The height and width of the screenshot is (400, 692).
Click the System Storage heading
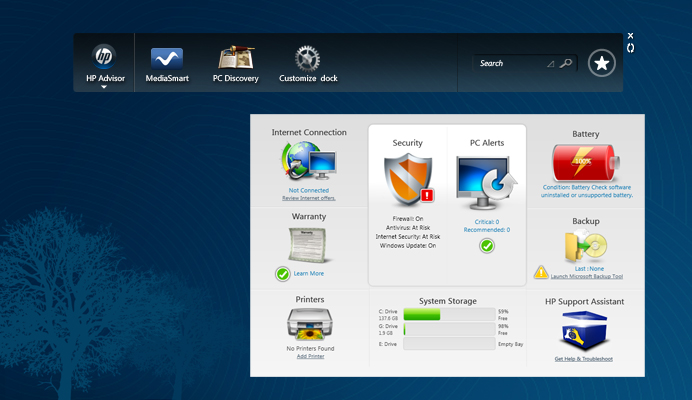(x=448, y=301)
